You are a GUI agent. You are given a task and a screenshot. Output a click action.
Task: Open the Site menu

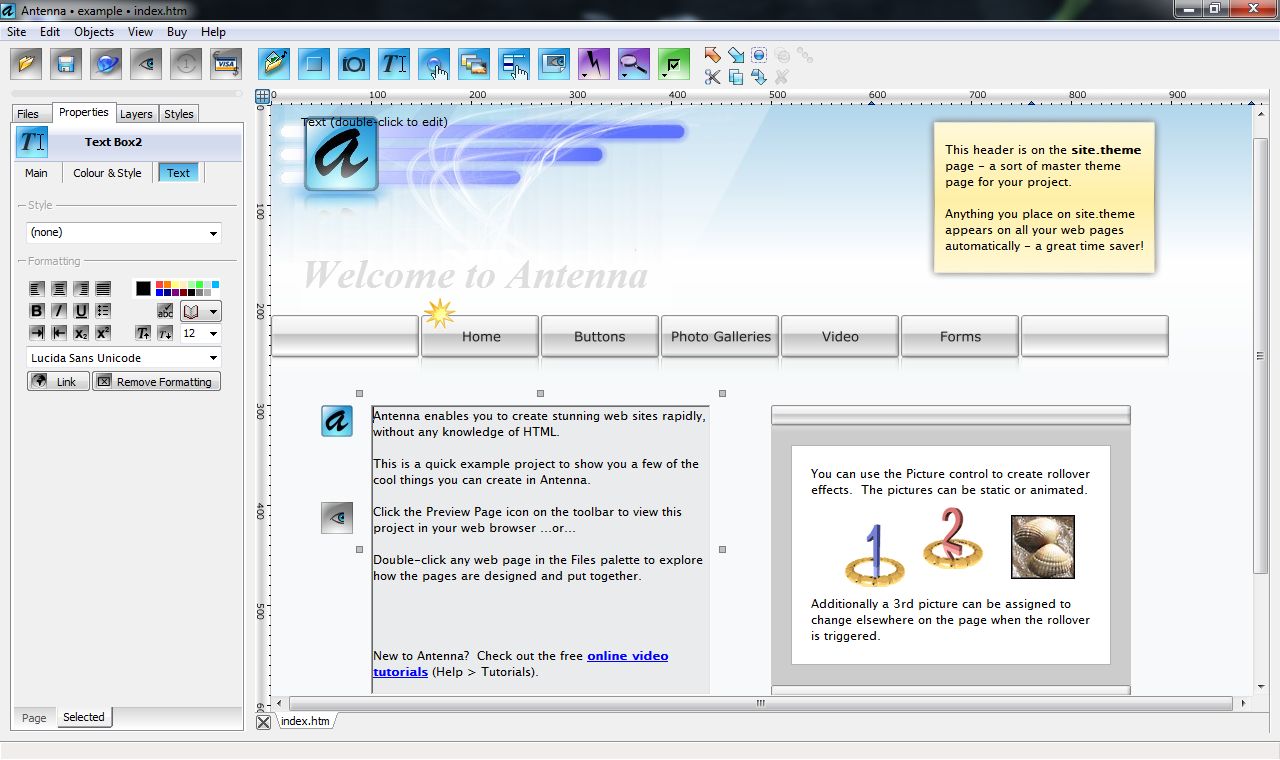[x=17, y=32]
